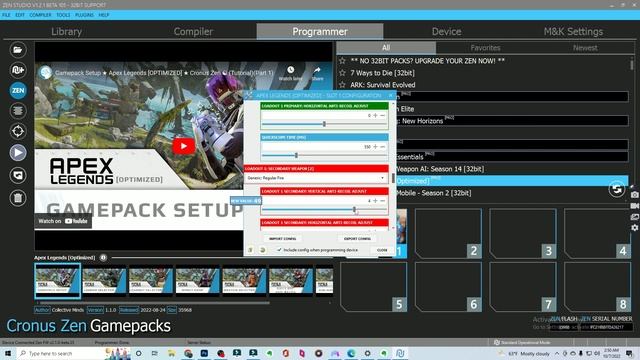Viewport: 640px width, 360px height.
Task: Click the trash can icon in the left sidebar
Action: [x=18, y=198]
